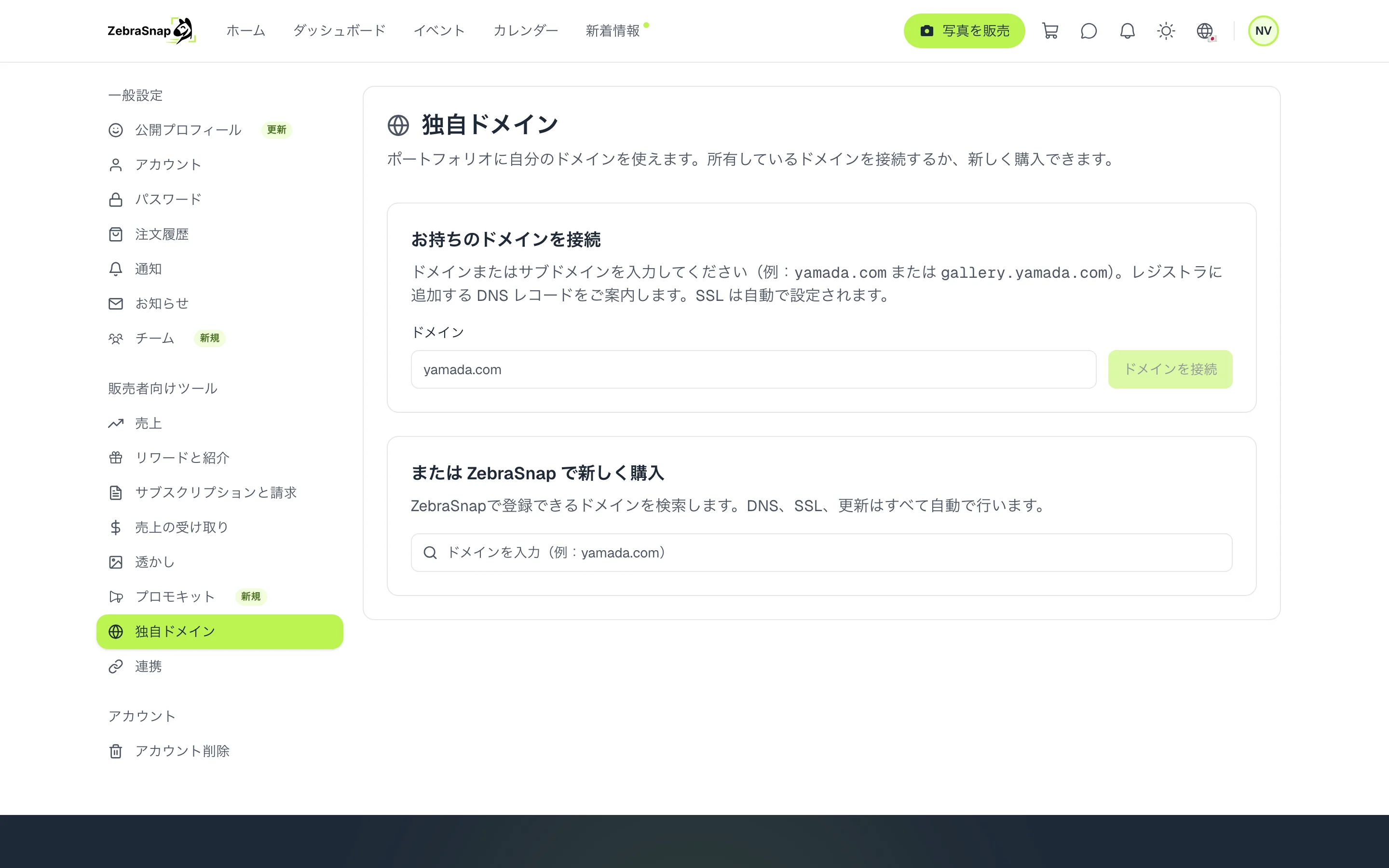
Task: Open the notifications bell in header
Action: [1127, 31]
